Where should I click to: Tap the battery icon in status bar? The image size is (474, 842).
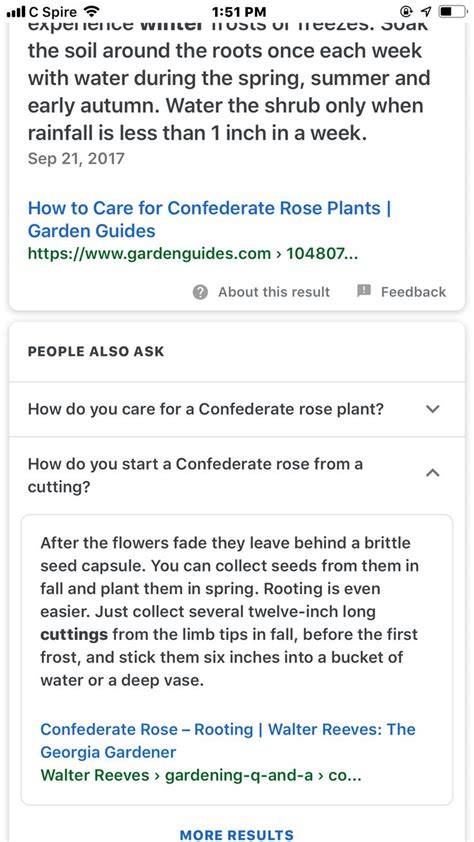click(x=453, y=11)
